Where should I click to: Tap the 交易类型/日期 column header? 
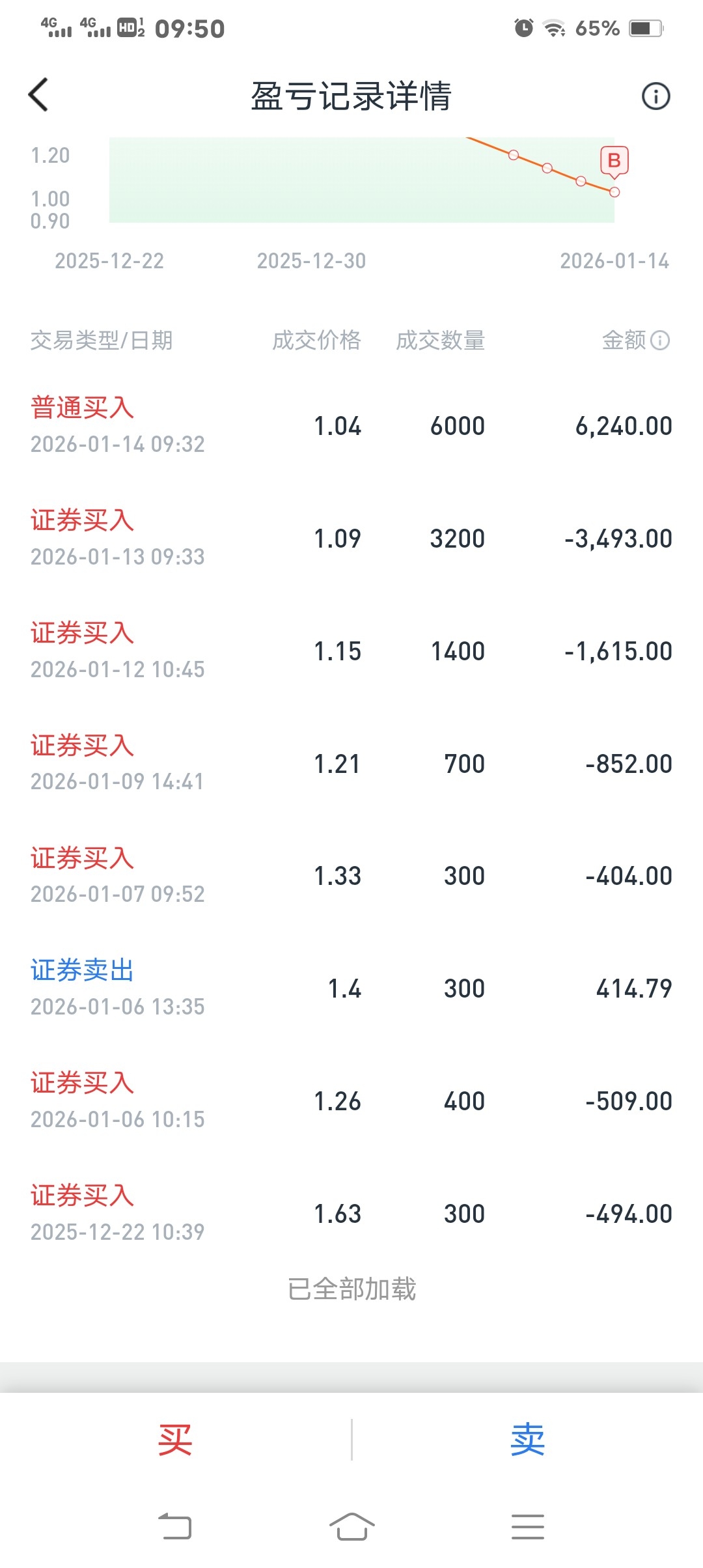(x=102, y=340)
